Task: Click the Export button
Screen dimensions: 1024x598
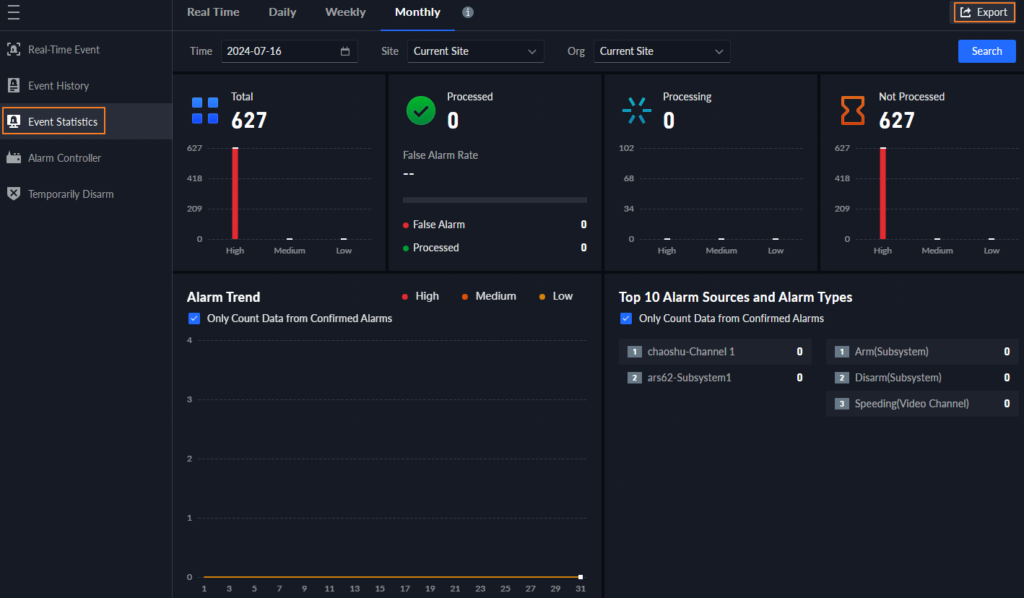Action: (x=983, y=12)
